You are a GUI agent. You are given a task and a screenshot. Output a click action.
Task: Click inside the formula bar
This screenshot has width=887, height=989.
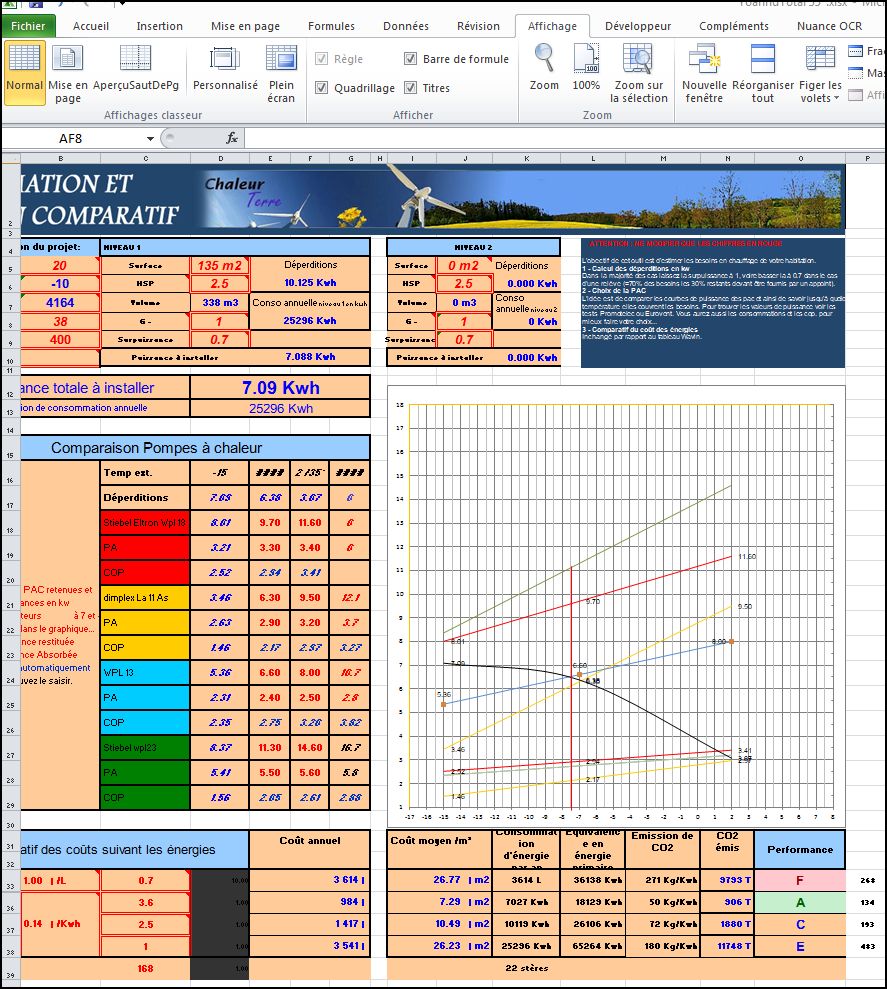tap(565, 138)
